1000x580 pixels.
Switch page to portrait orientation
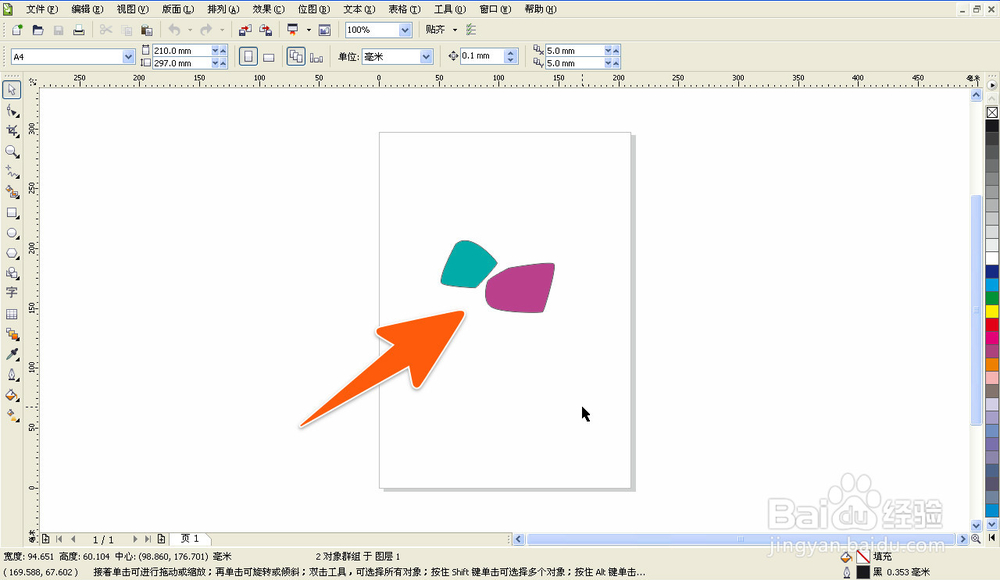248,57
